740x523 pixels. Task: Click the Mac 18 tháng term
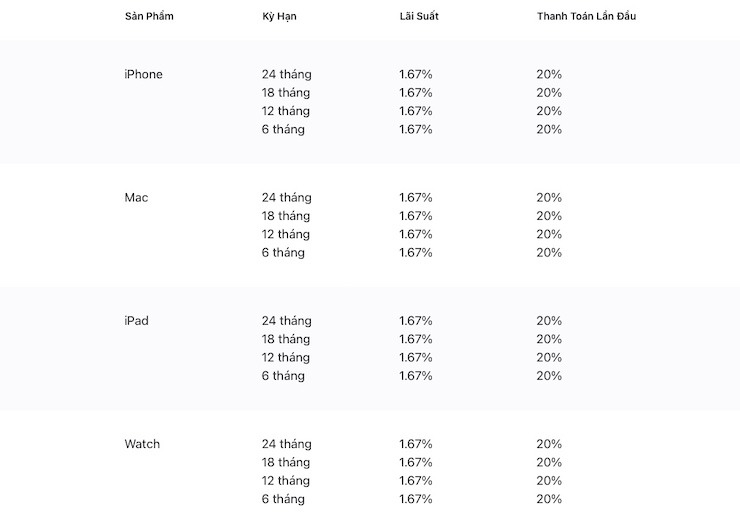[x=286, y=216]
